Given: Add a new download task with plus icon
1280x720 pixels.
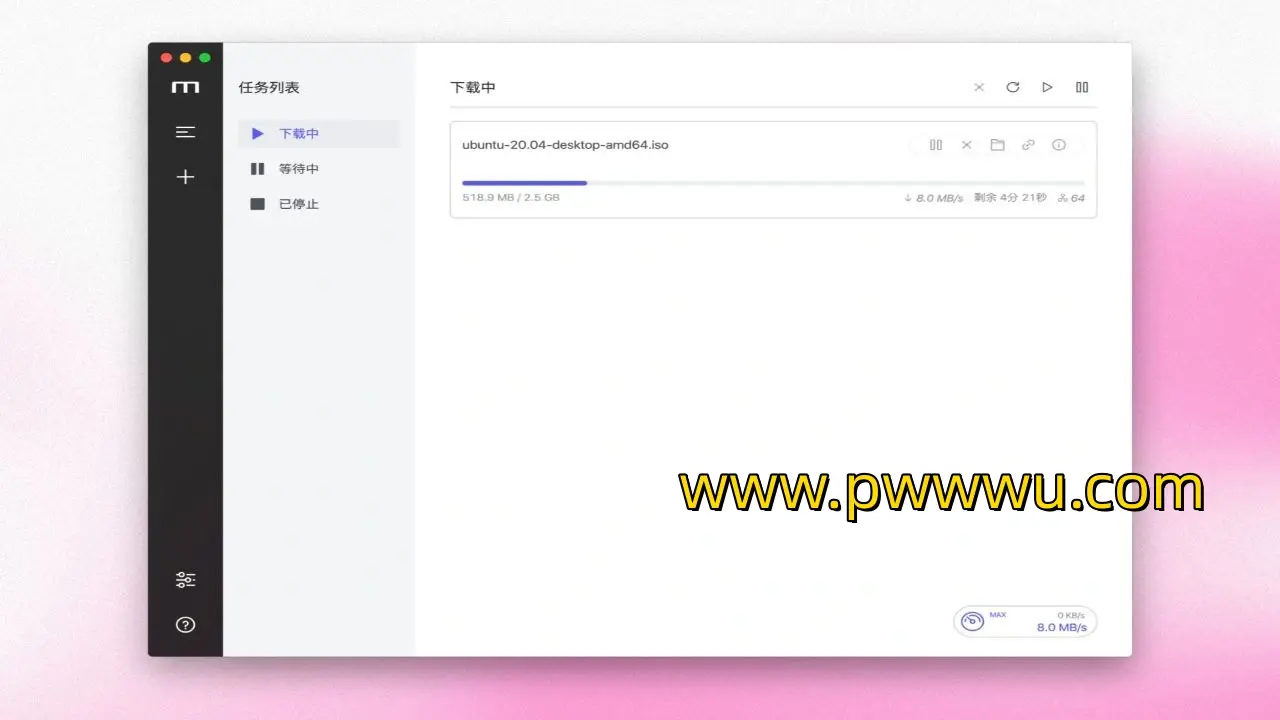Looking at the screenshot, I should point(185,177).
